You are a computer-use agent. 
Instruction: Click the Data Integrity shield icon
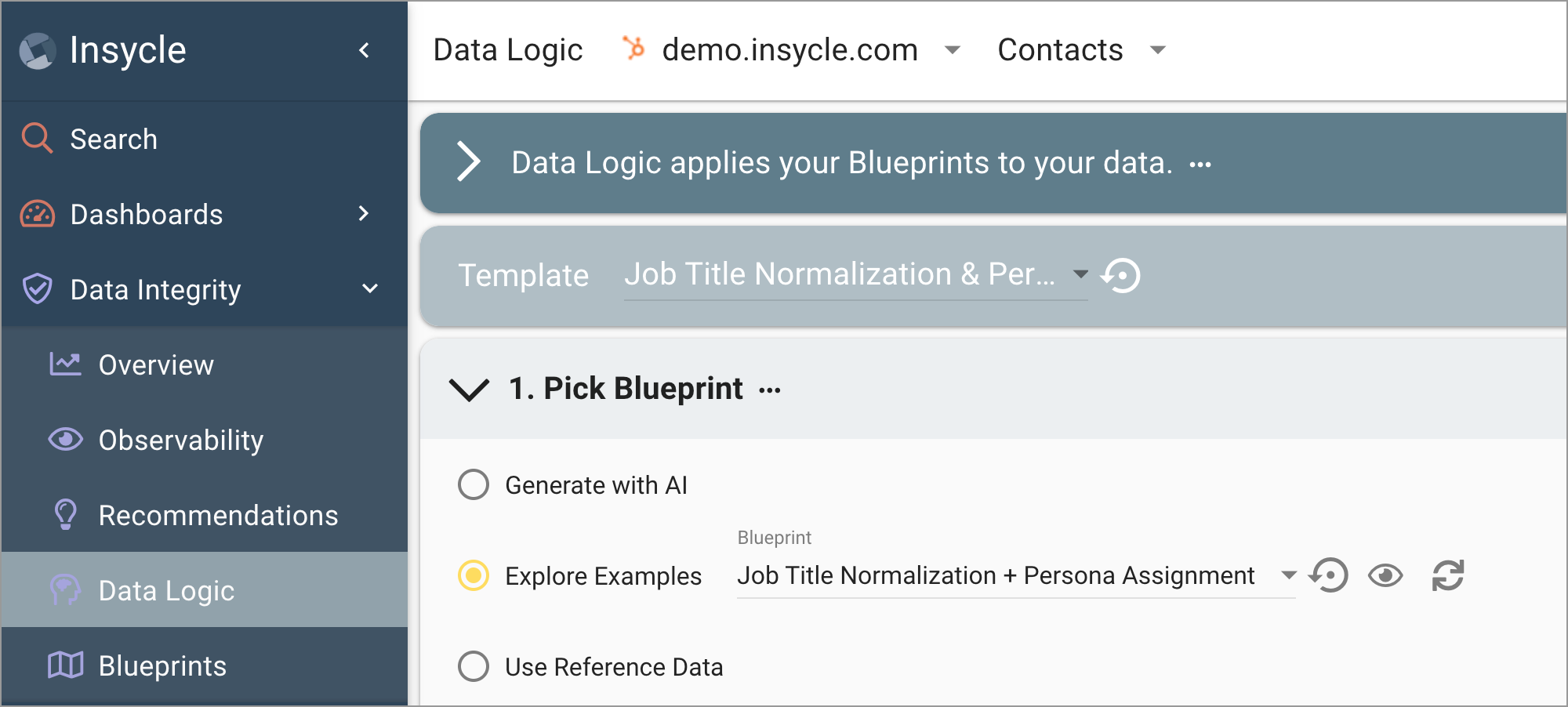(37, 289)
